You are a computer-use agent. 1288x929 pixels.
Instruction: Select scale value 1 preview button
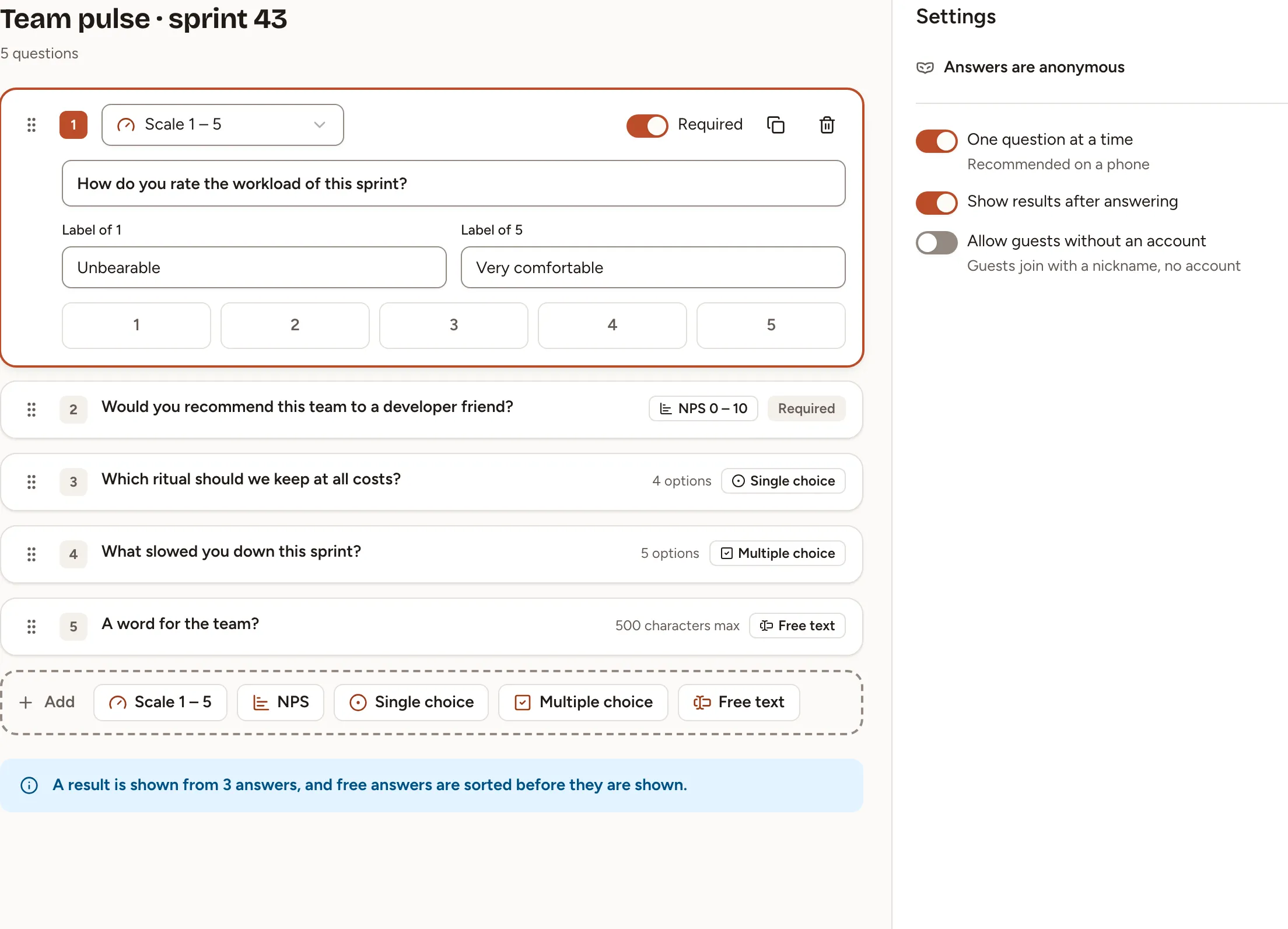coord(136,326)
